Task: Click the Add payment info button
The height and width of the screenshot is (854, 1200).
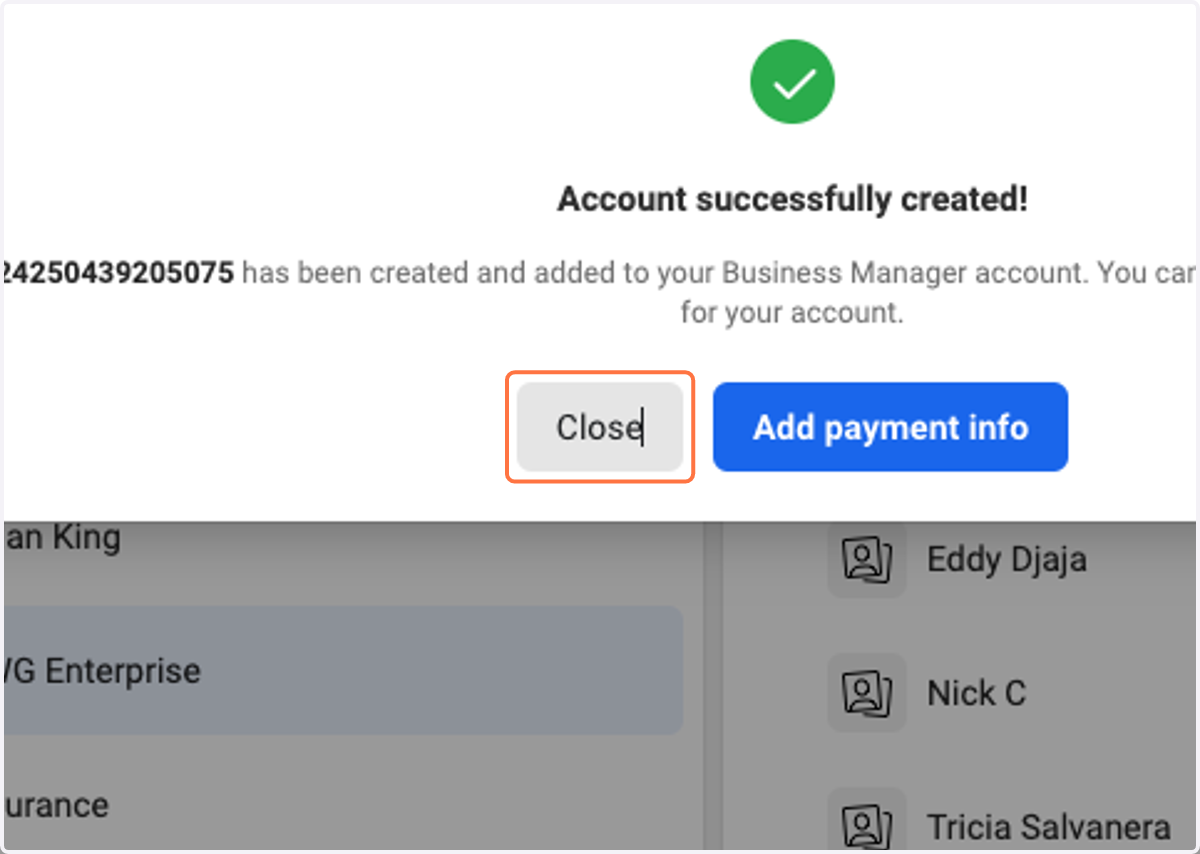Action: 890,427
